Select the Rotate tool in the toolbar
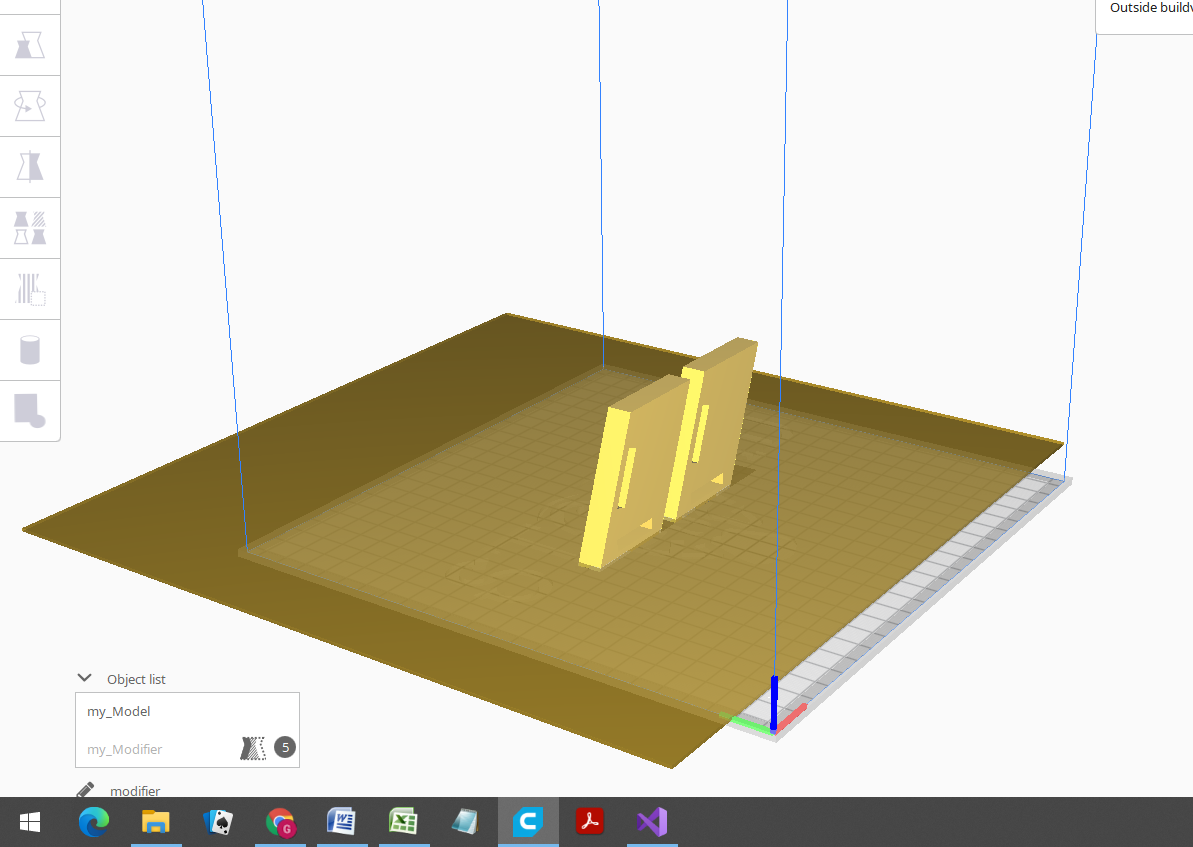Viewport: 1193px width, 847px height. 30,106
